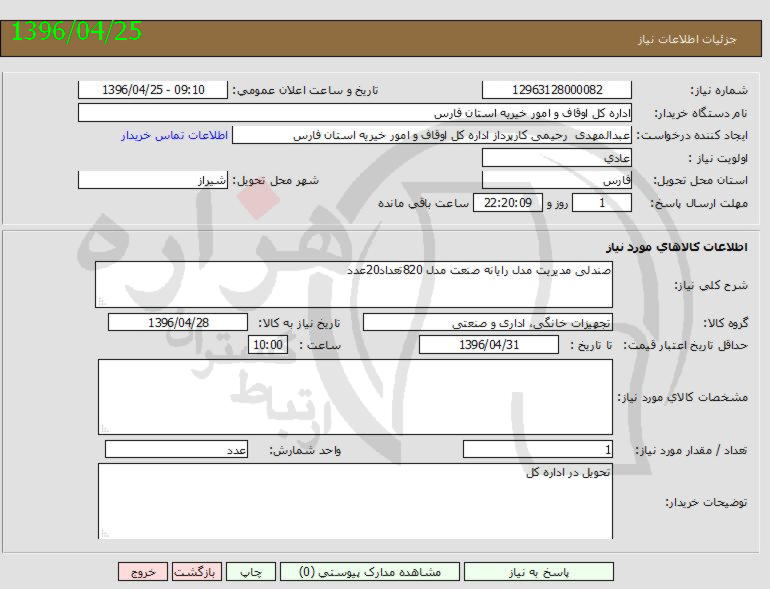Click the بازگشت back button
Viewport: 770px width, 589px height.
coord(195,572)
